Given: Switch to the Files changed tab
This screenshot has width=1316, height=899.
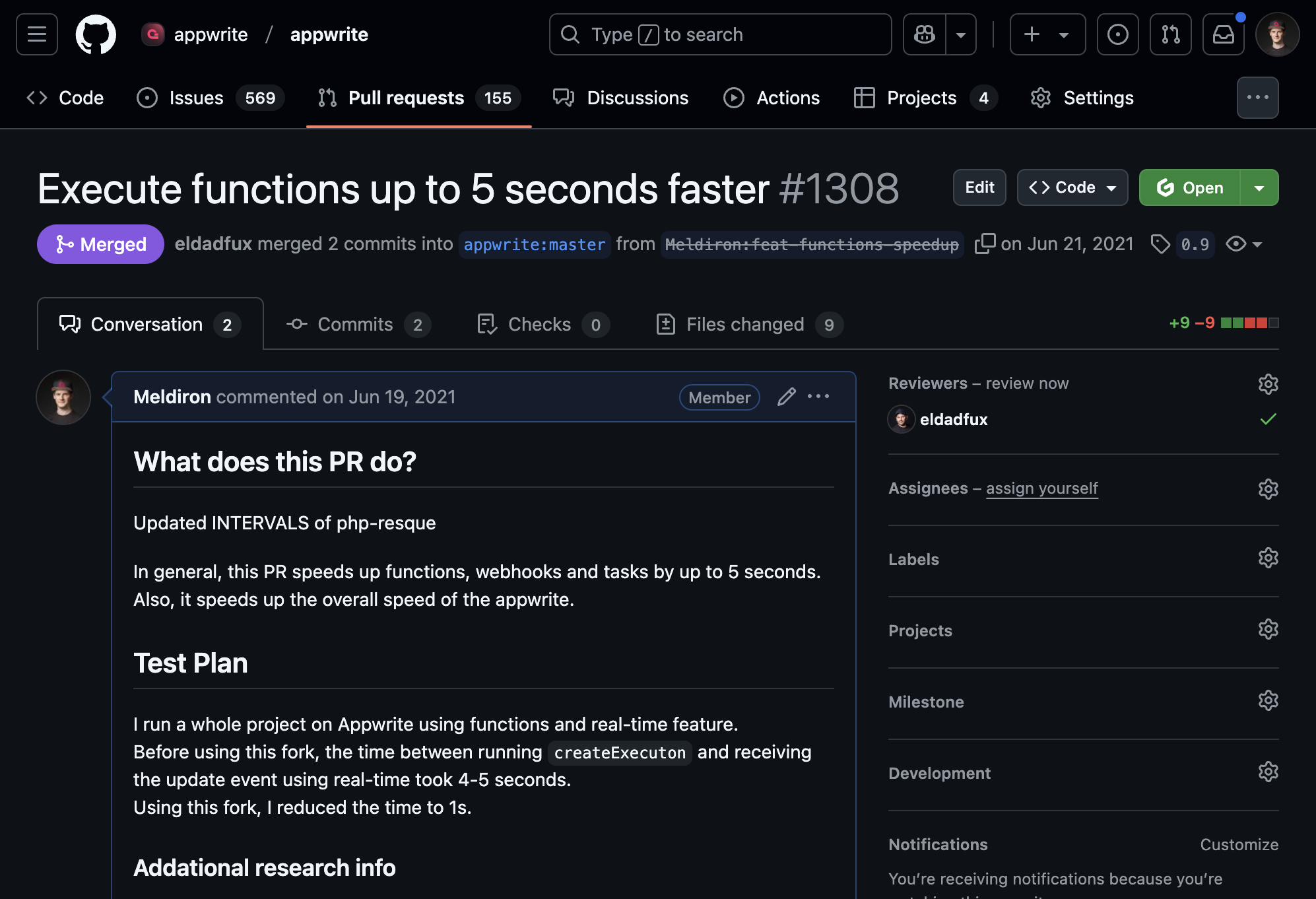Looking at the screenshot, I should [750, 324].
